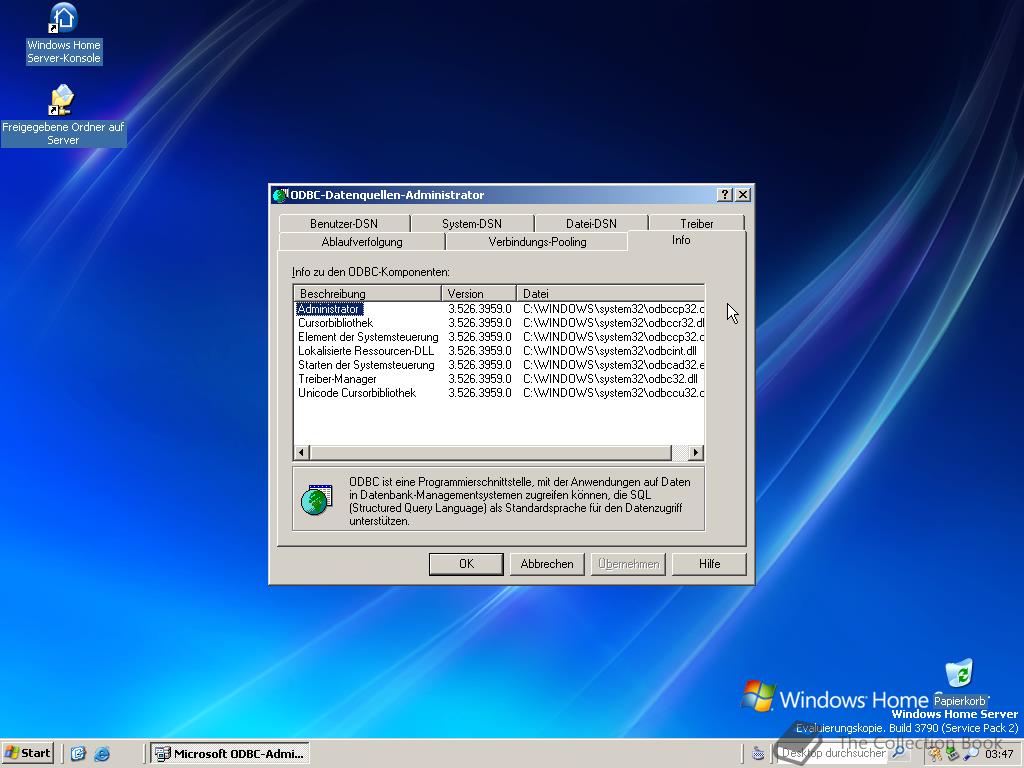Viewport: 1024px width, 768px height.
Task: Click the ODBC globe icon in the title bar
Action: coord(280,195)
